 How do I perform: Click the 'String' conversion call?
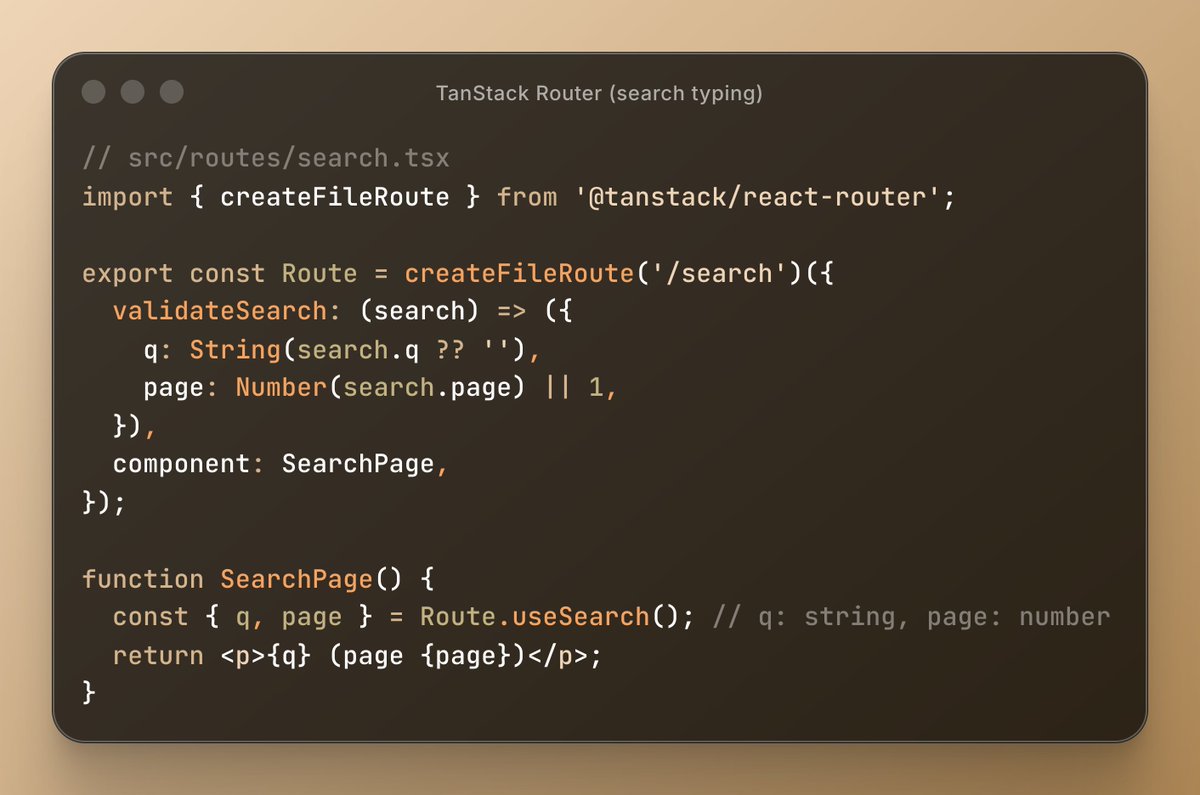235,349
